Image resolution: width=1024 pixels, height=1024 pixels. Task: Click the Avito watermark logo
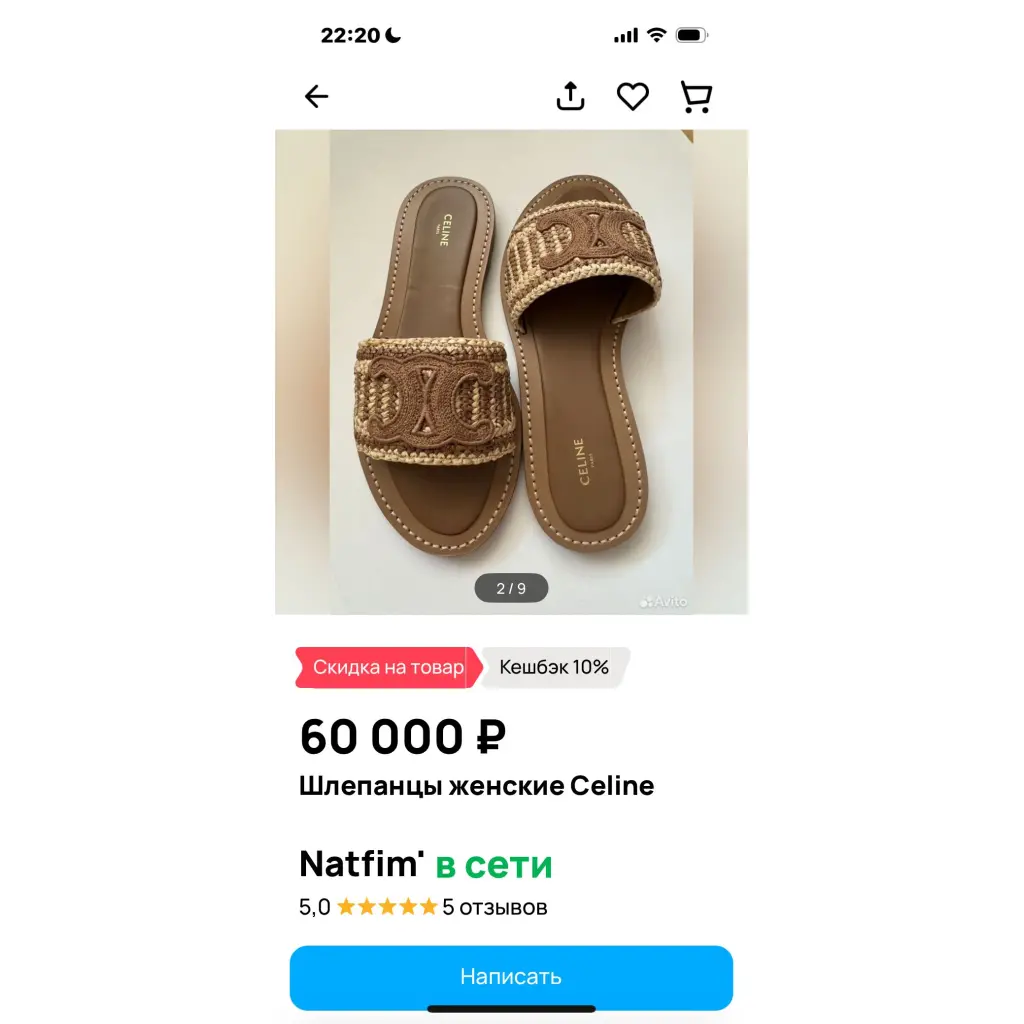[665, 602]
